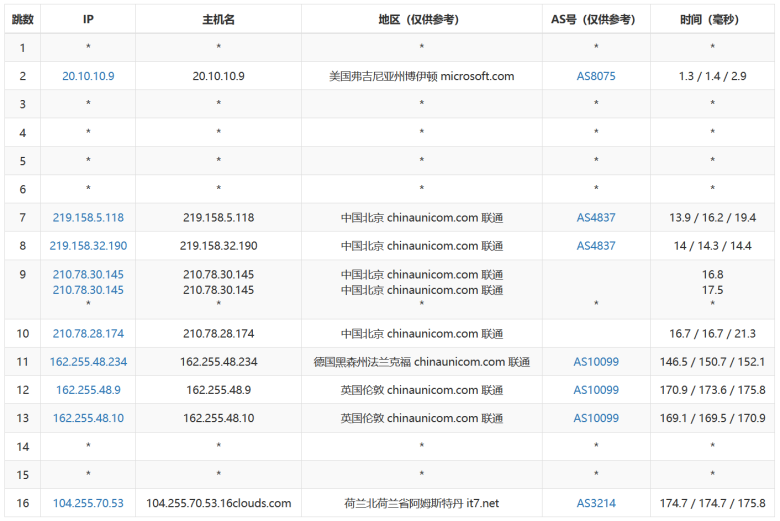The height and width of the screenshot is (521, 780).
Task: Open AS10099 link in hop 12 row
Action: tap(596, 390)
